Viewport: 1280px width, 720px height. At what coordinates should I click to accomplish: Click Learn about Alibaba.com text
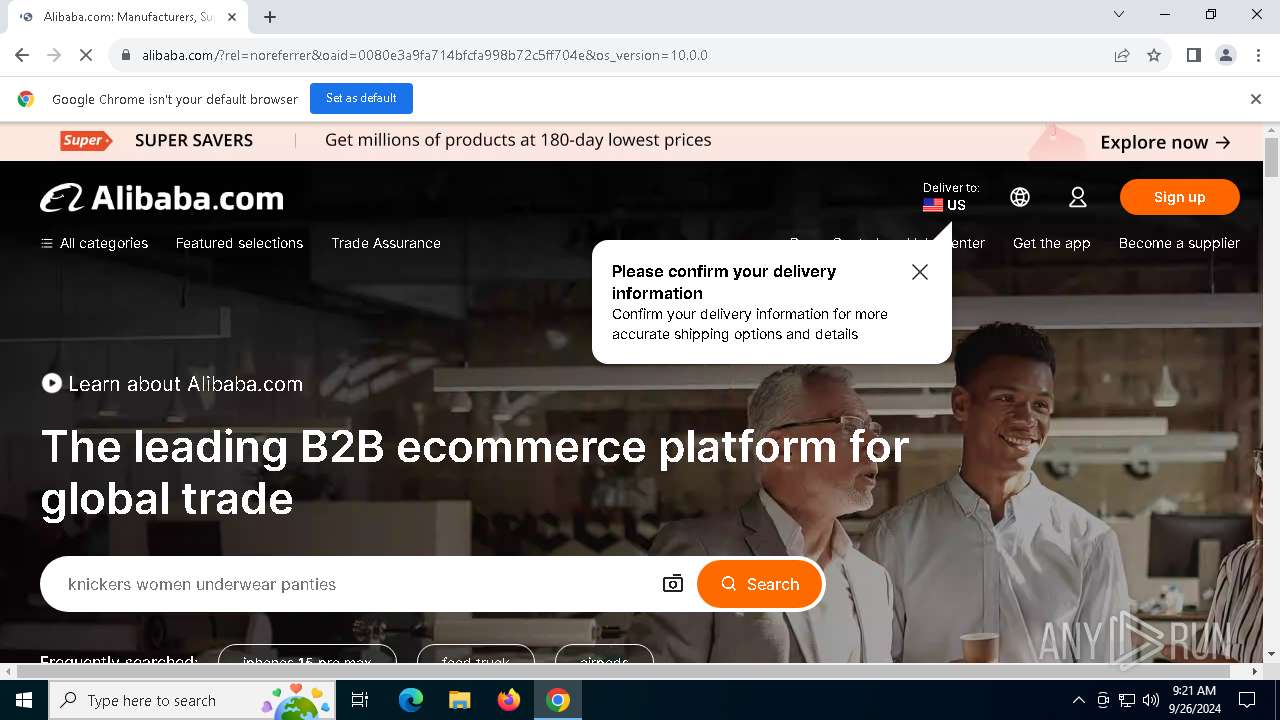click(x=185, y=384)
